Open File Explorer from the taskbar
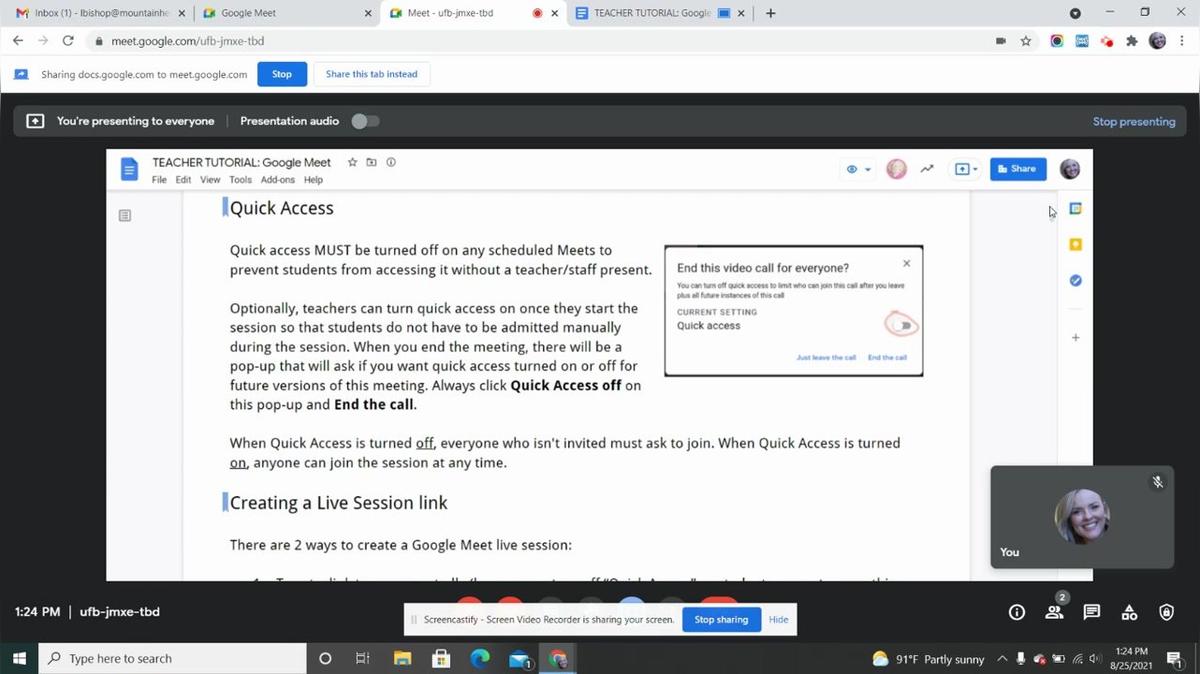Screen dimensions: 1200x674 click(x=402, y=658)
